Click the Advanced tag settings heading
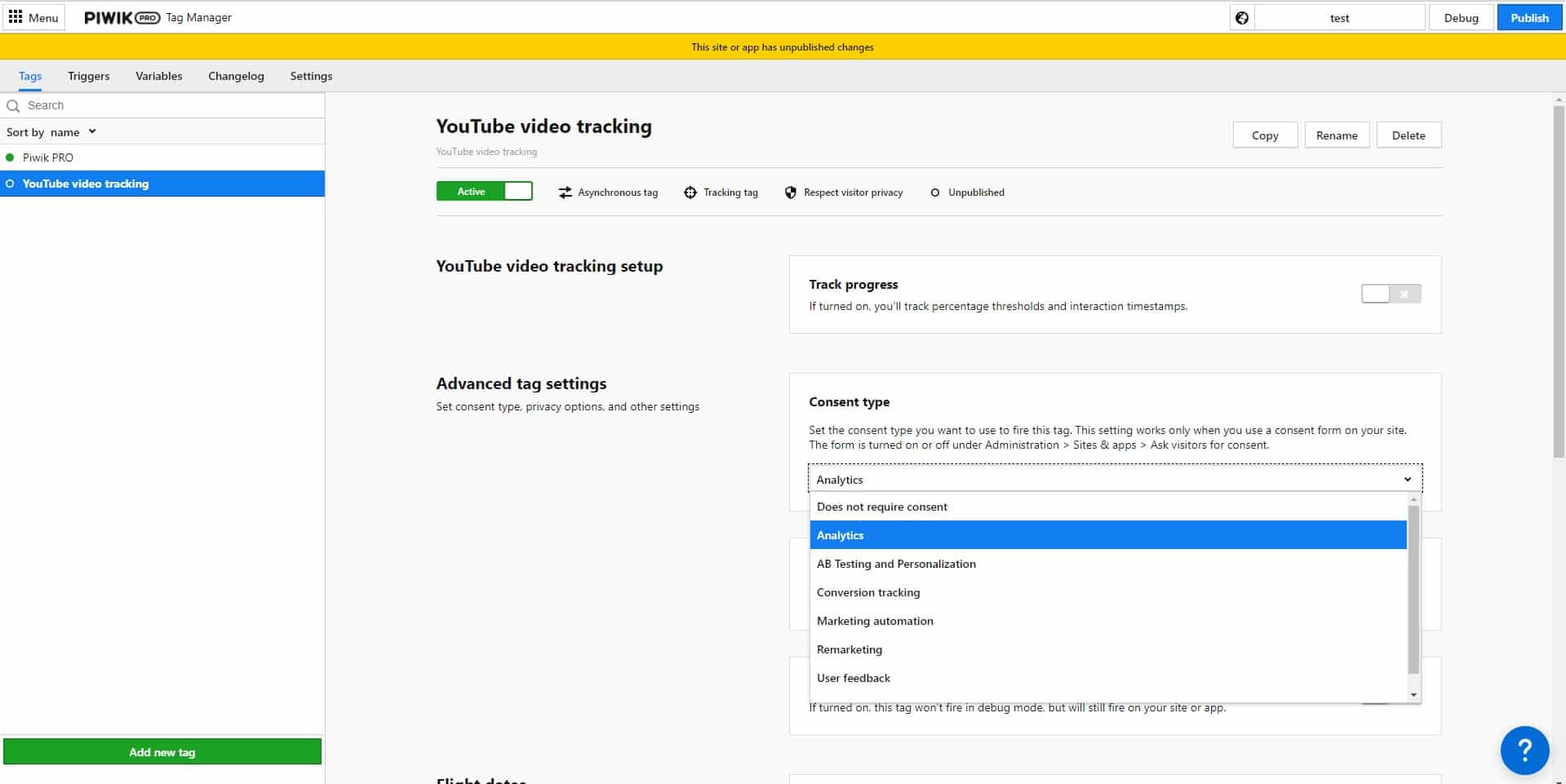This screenshot has height=784, width=1566. (521, 383)
